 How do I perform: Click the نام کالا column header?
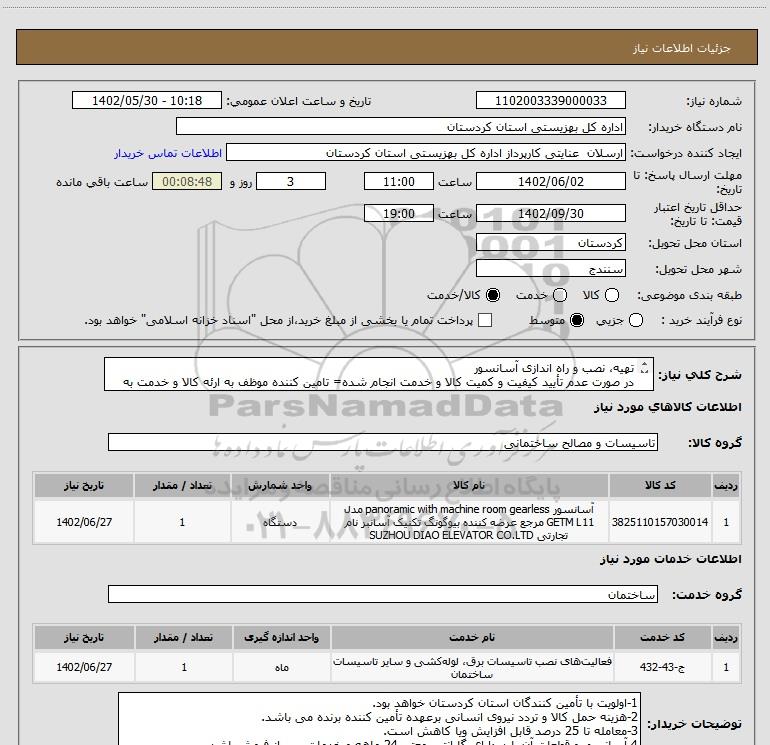469,486
